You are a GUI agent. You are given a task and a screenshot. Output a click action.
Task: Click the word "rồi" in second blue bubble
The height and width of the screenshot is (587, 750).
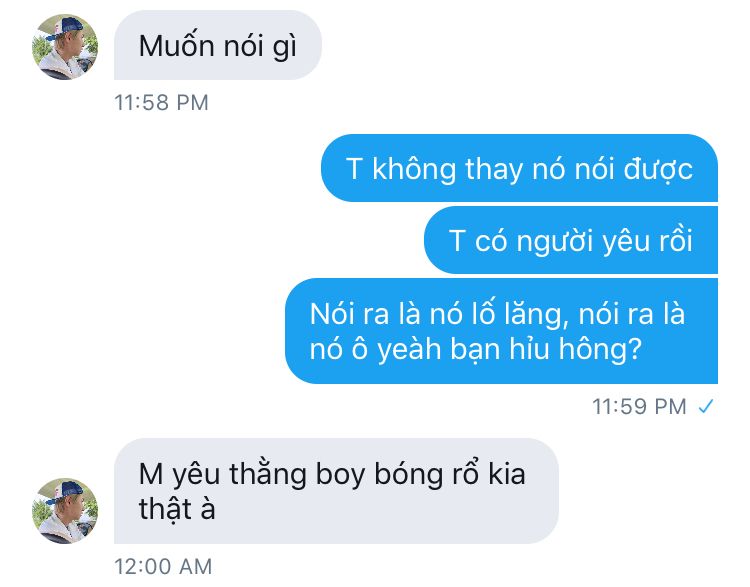(x=676, y=240)
